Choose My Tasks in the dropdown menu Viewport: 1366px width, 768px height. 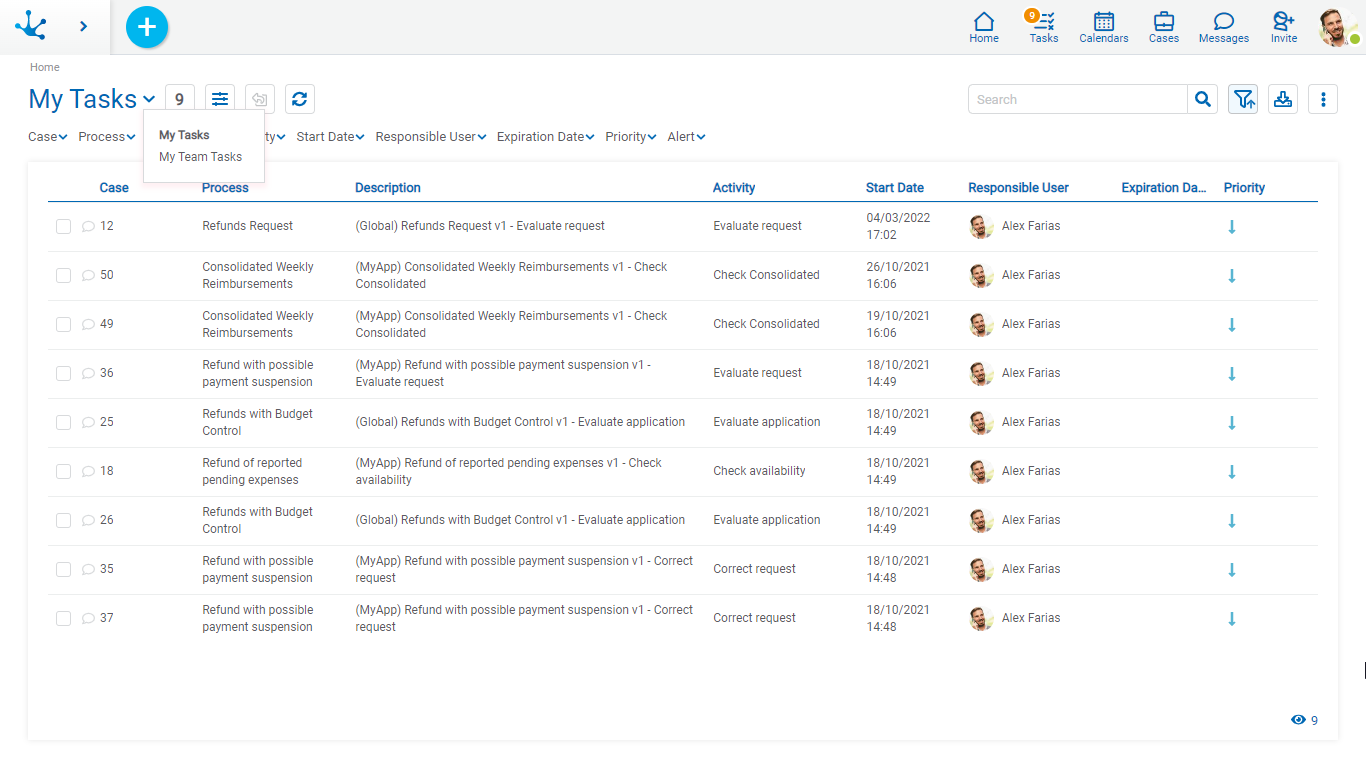point(184,135)
